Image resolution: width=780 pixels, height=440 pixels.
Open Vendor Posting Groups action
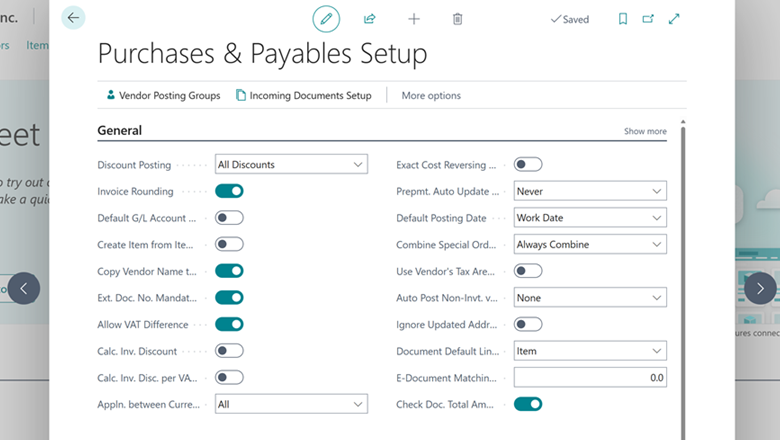point(163,95)
